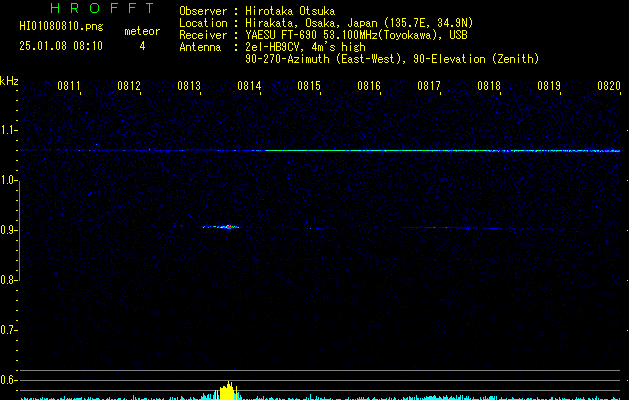Click the 0.9 kHz frequency tick label
Image resolution: width=629 pixels, height=400 pixels.
point(9,230)
